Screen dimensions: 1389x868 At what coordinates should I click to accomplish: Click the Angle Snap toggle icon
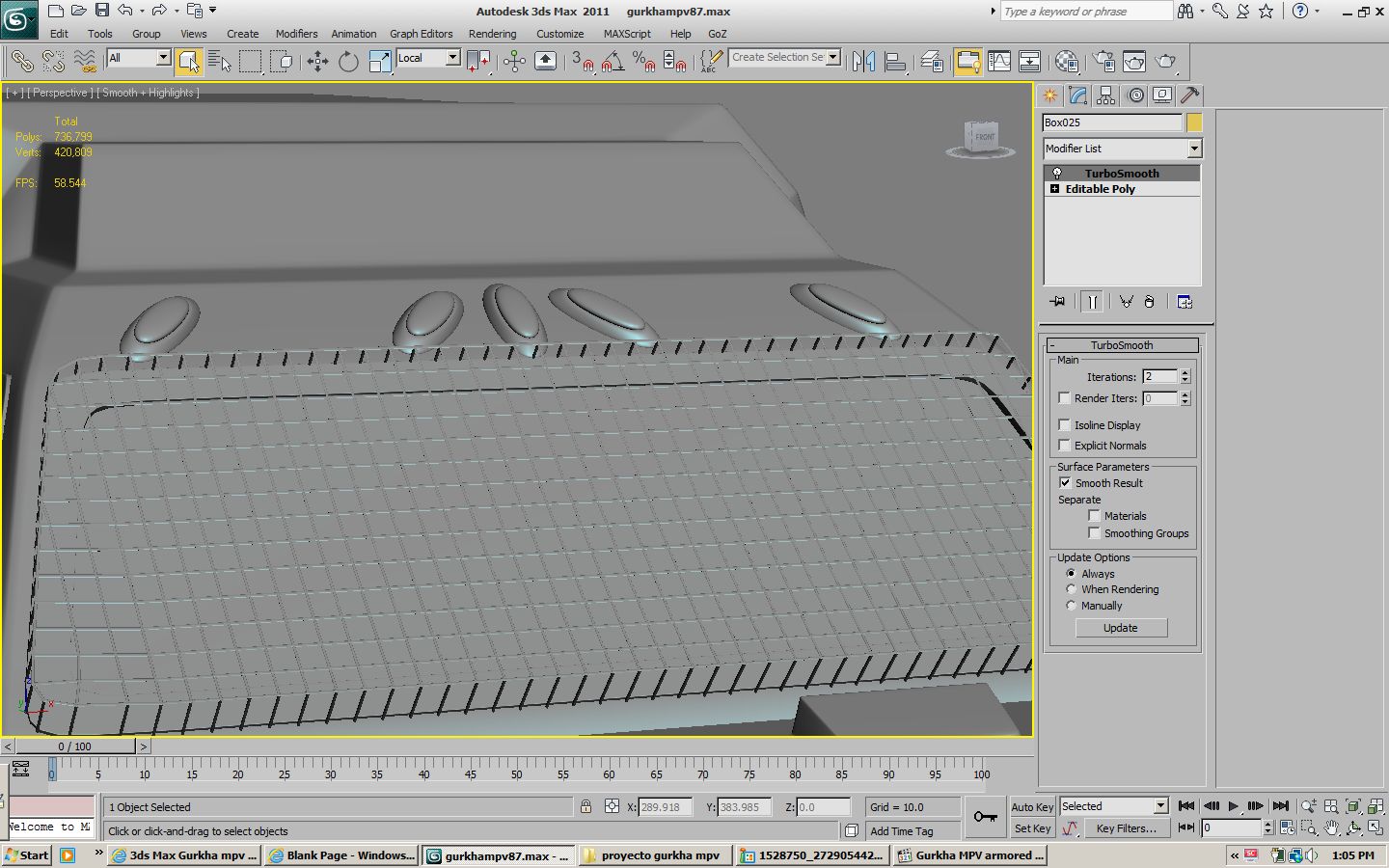612,62
